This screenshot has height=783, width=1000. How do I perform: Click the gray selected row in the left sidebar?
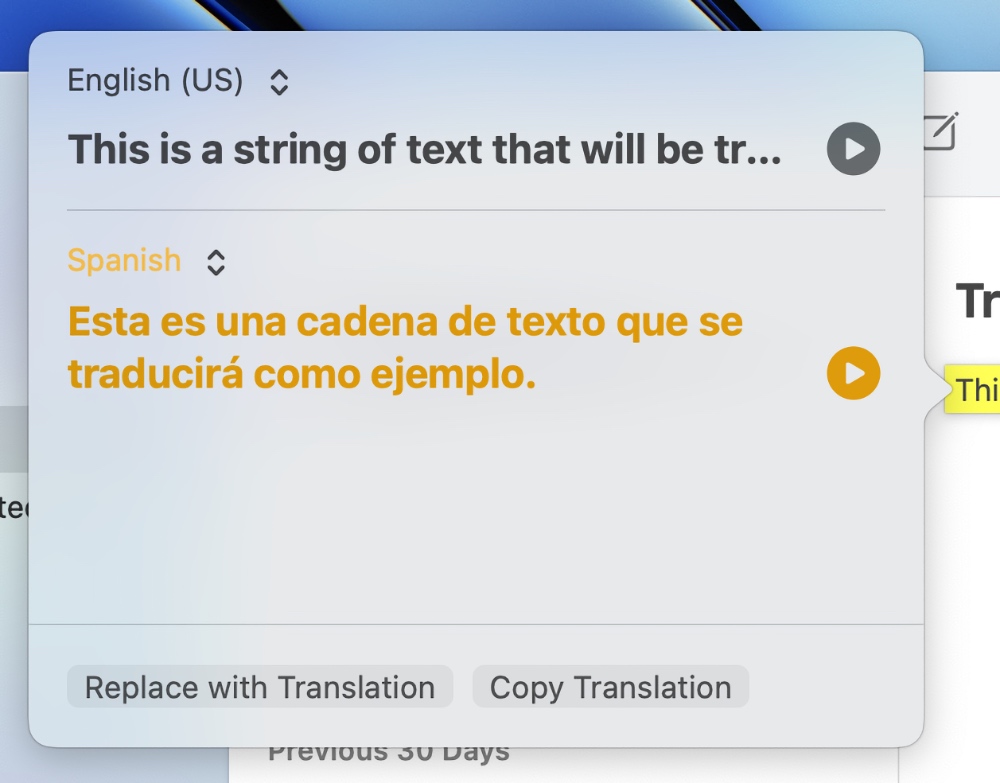point(14,440)
